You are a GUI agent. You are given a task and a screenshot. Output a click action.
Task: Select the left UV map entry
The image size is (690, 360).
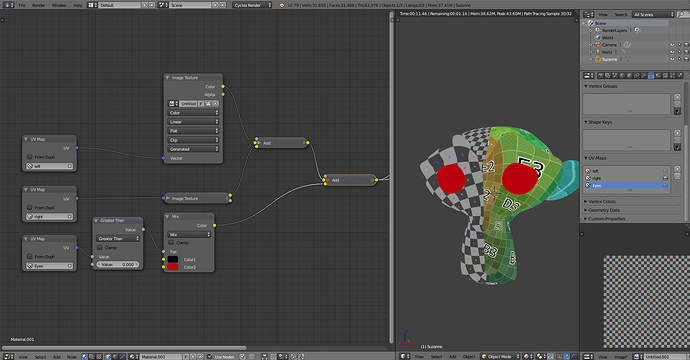tap(626, 171)
